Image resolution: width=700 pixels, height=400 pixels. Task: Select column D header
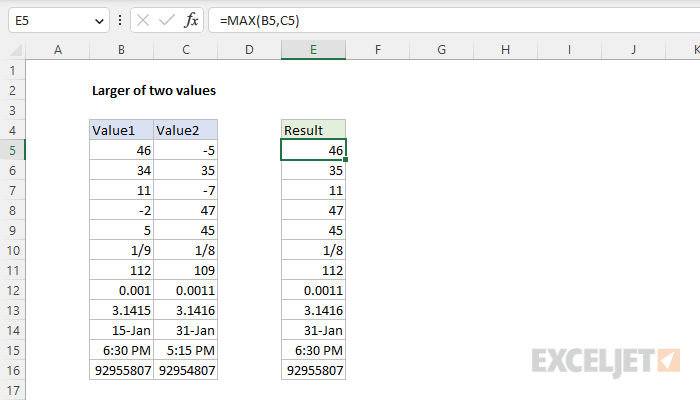[x=249, y=50]
